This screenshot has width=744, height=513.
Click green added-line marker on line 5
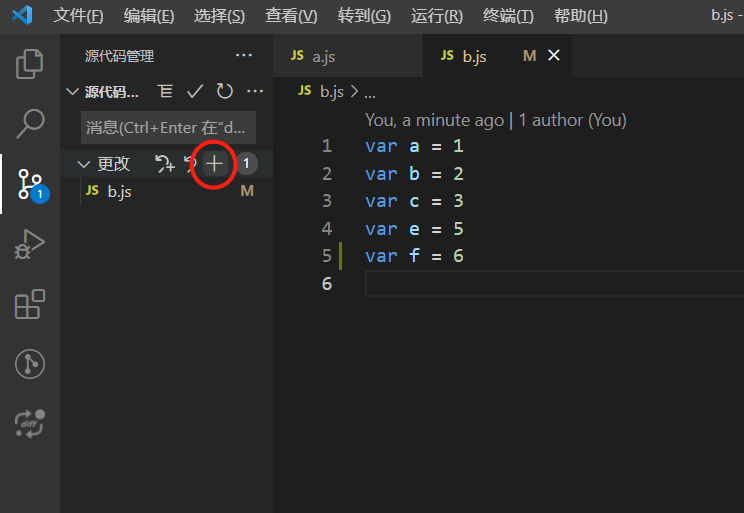tap(340, 256)
